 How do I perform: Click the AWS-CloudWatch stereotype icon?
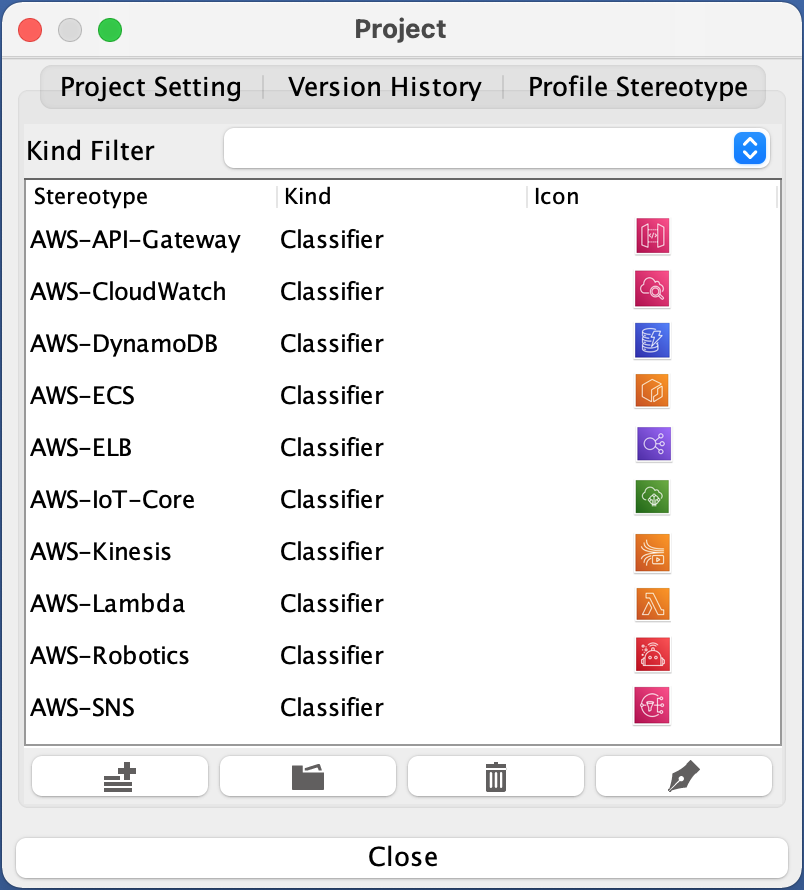652,289
